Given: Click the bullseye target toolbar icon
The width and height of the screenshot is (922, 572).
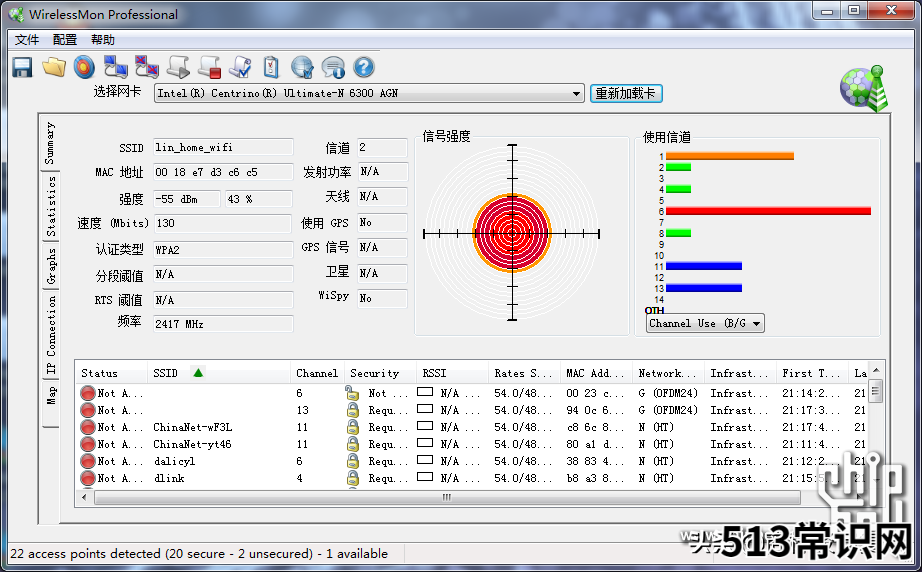Looking at the screenshot, I should [84, 67].
